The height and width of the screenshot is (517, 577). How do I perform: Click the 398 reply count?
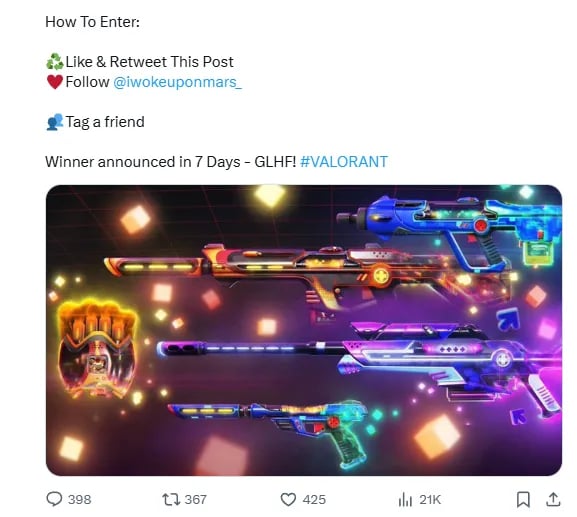click(79, 499)
